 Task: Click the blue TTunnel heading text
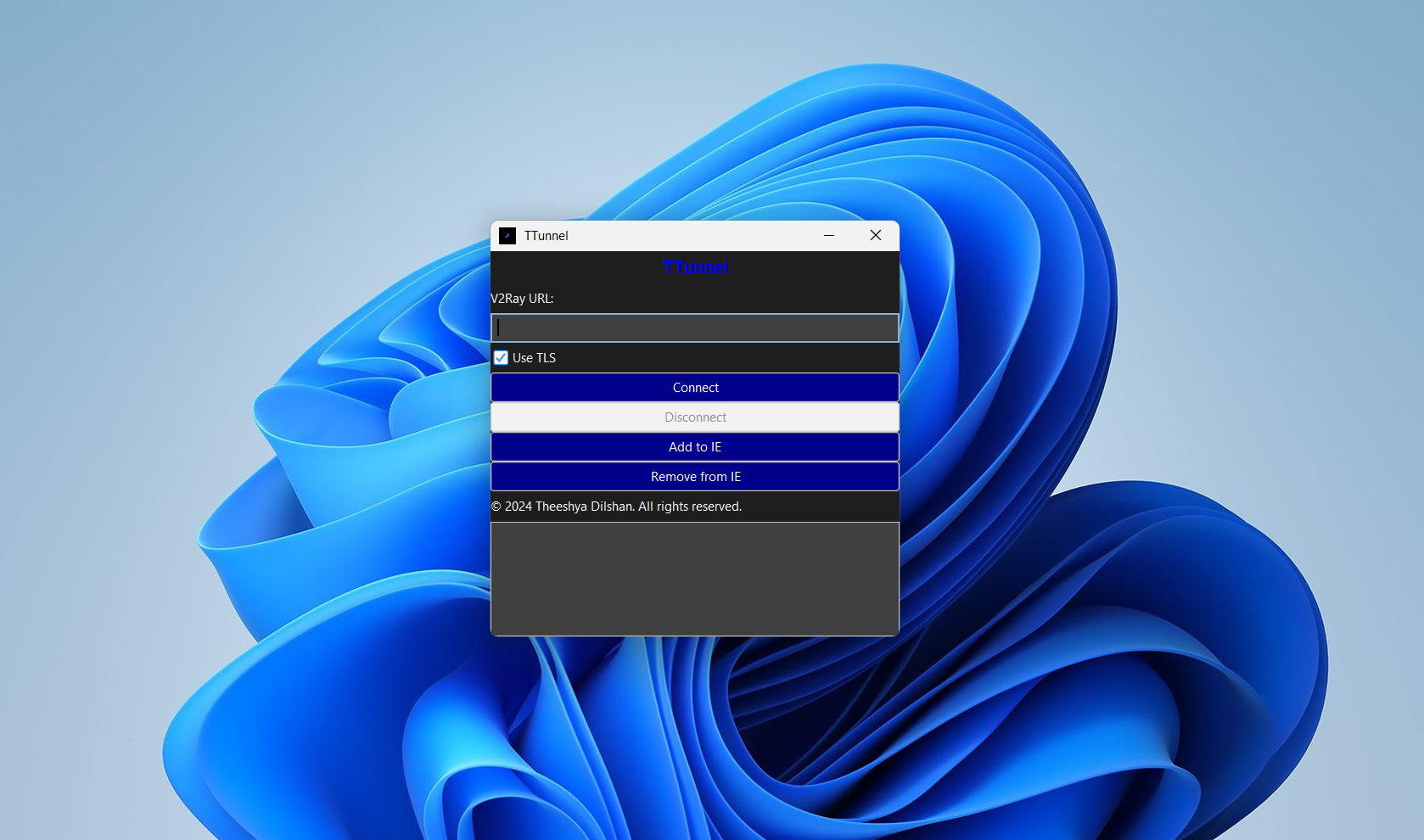click(695, 267)
